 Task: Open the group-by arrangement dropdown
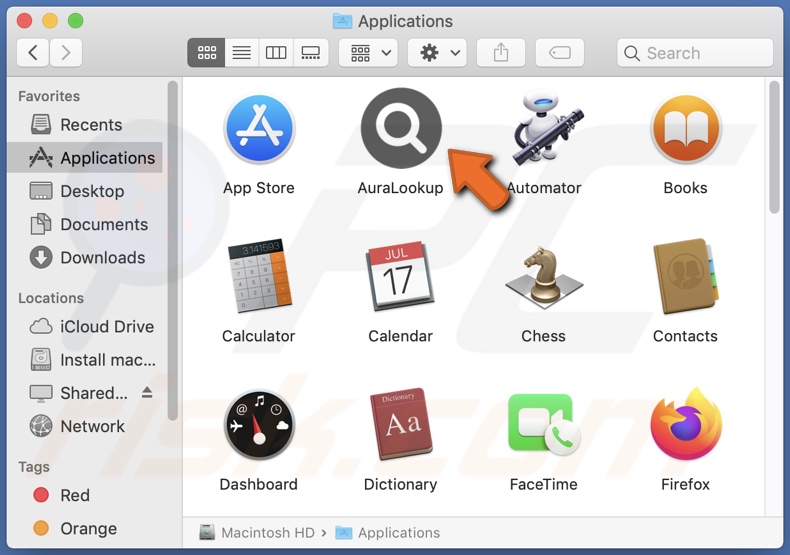[368, 52]
